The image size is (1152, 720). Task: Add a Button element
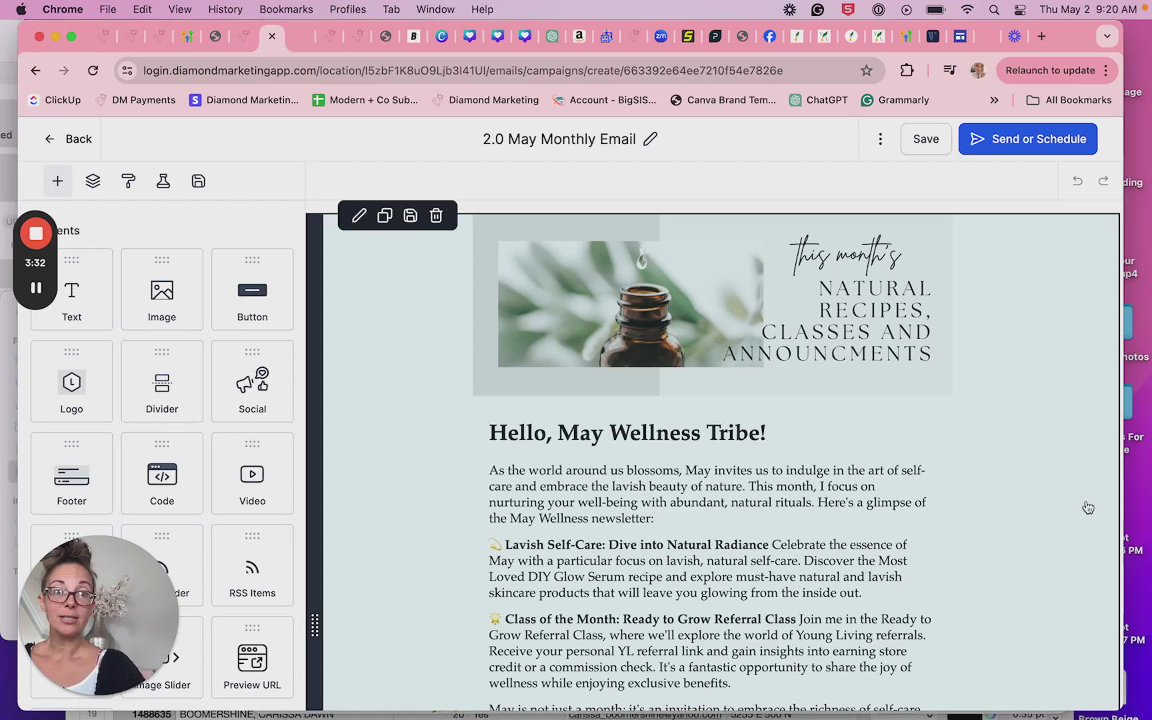[x=252, y=289]
